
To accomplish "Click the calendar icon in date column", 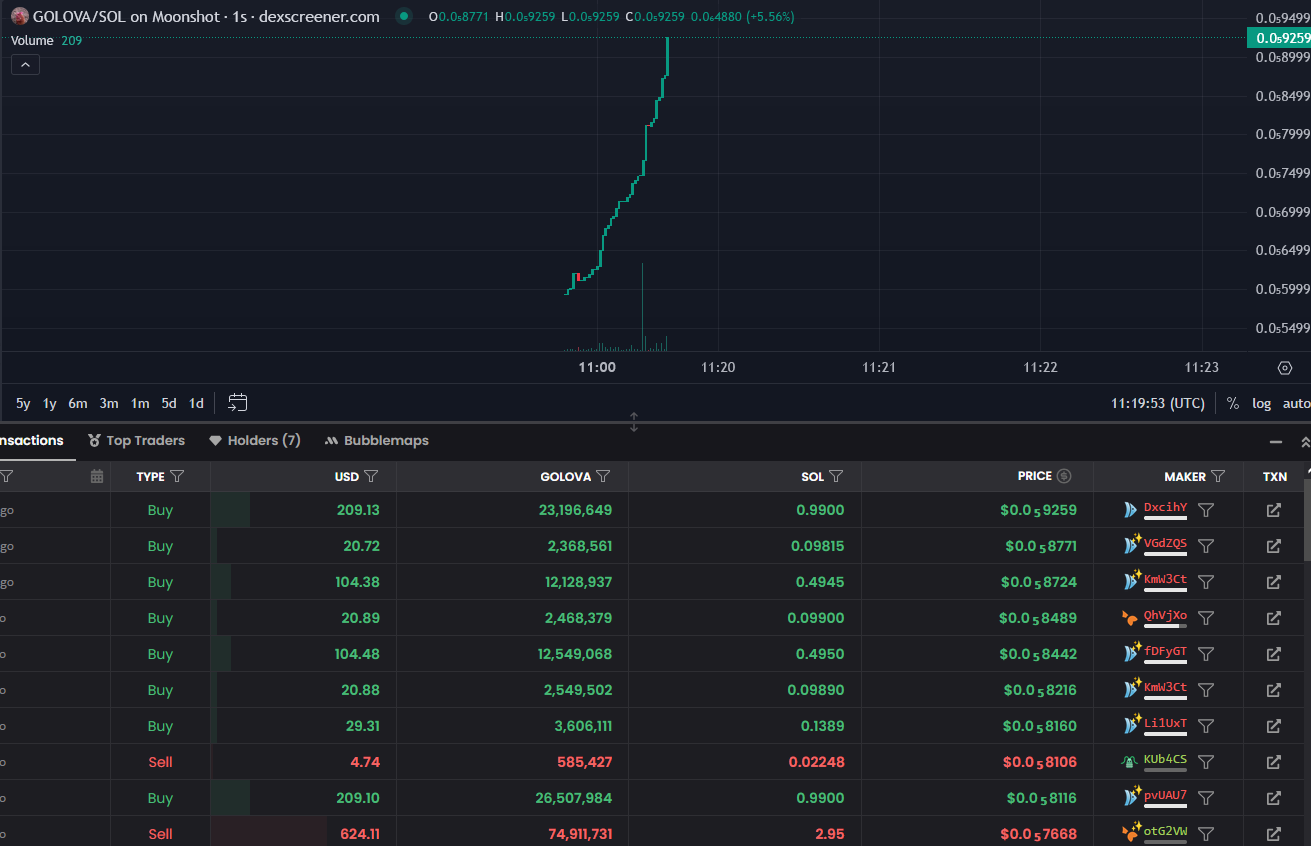I will coord(97,477).
